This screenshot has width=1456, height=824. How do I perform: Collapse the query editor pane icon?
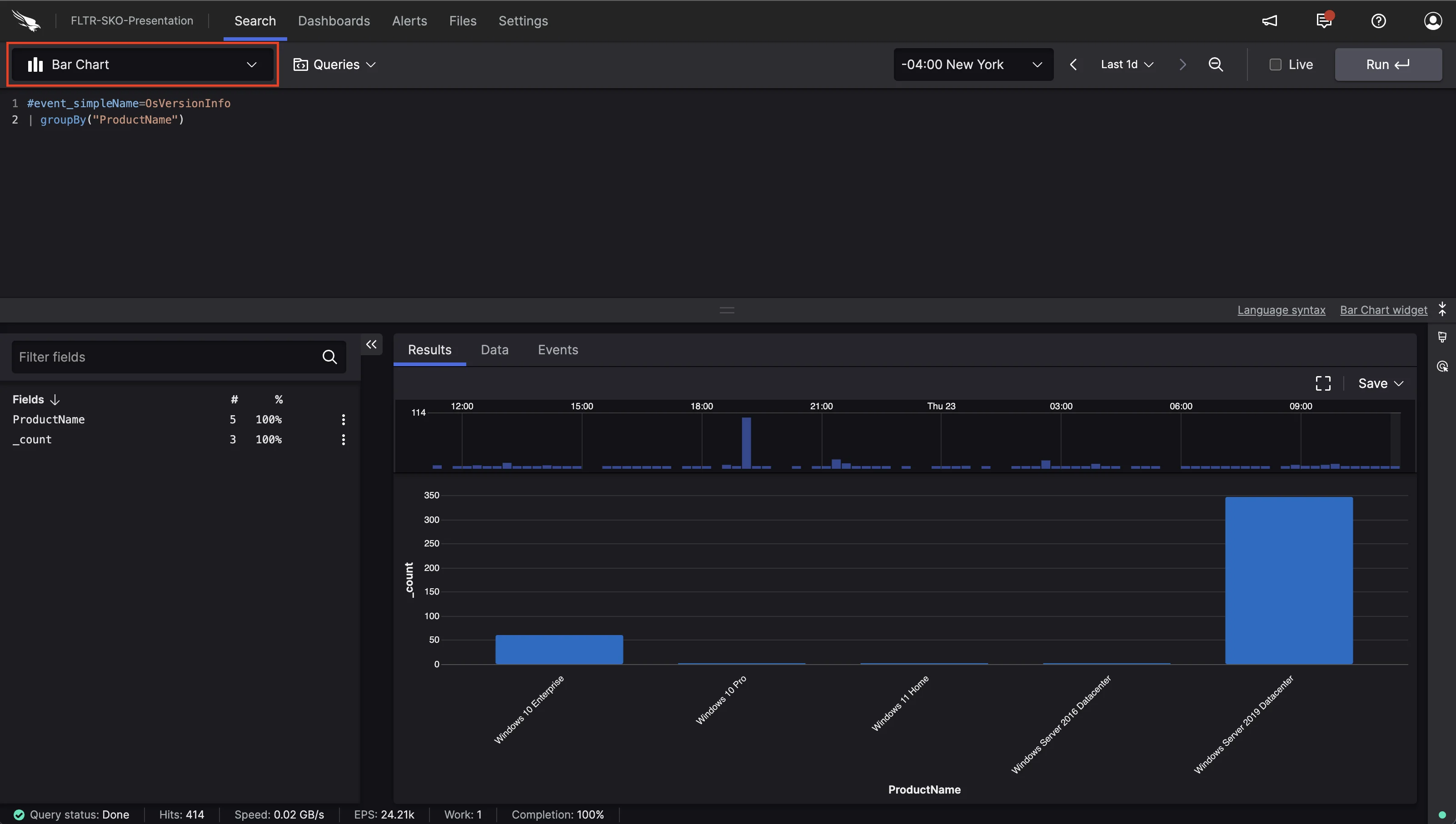pyautogui.click(x=1442, y=309)
